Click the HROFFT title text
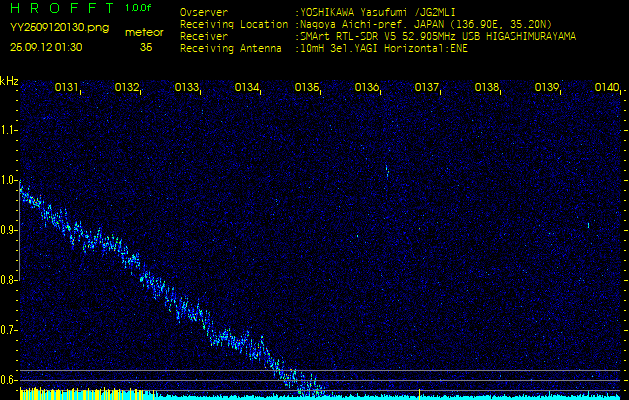 pos(60,9)
